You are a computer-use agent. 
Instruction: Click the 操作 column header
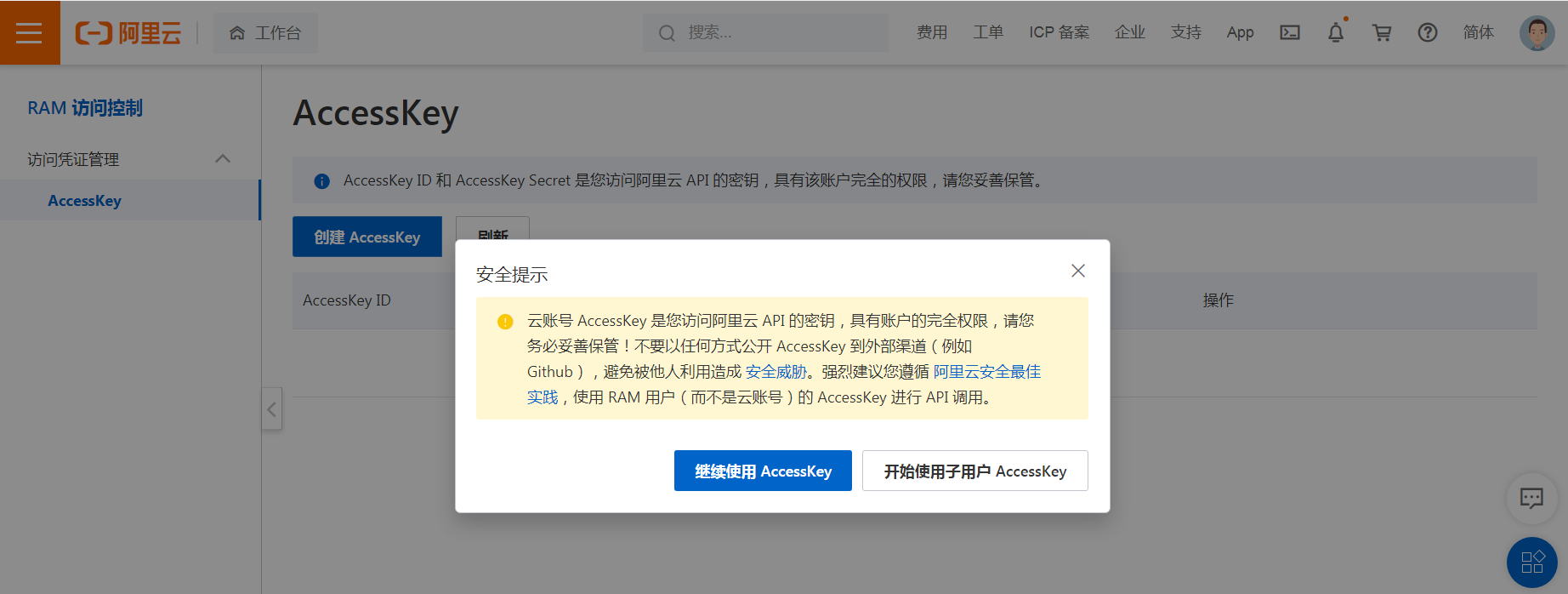(1218, 300)
